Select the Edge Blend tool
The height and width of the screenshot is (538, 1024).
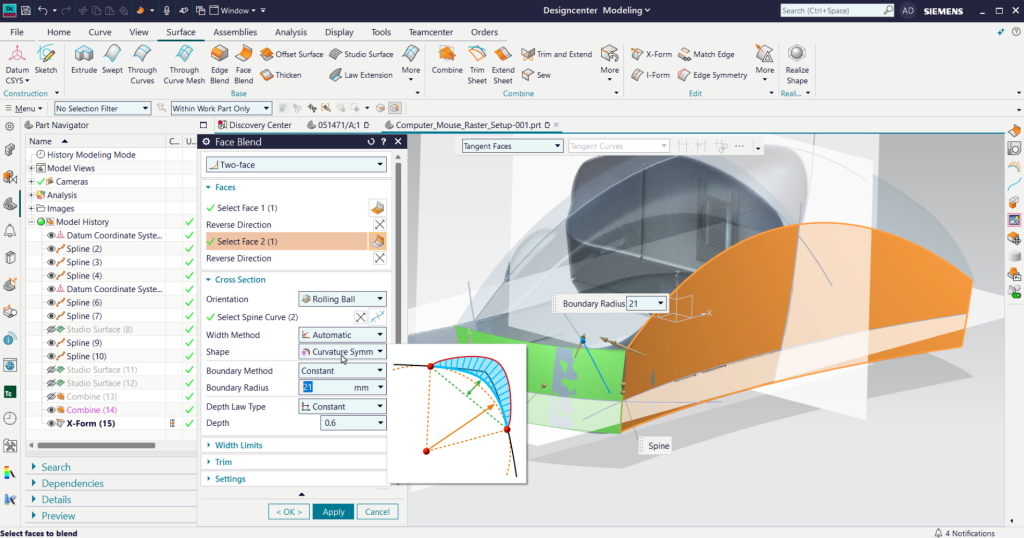tap(219, 64)
